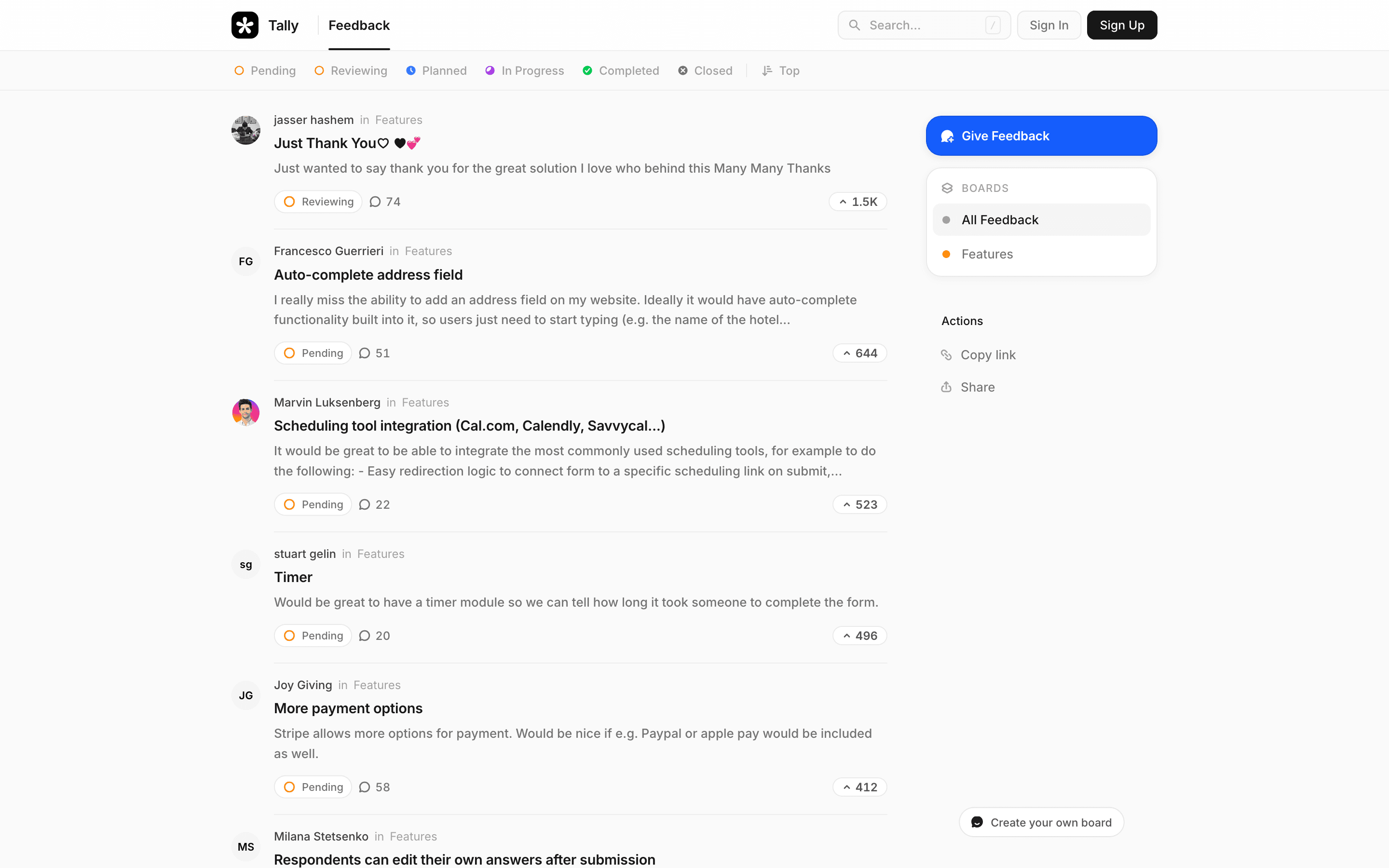Click the Reviewing status badge on first post

[x=318, y=202]
